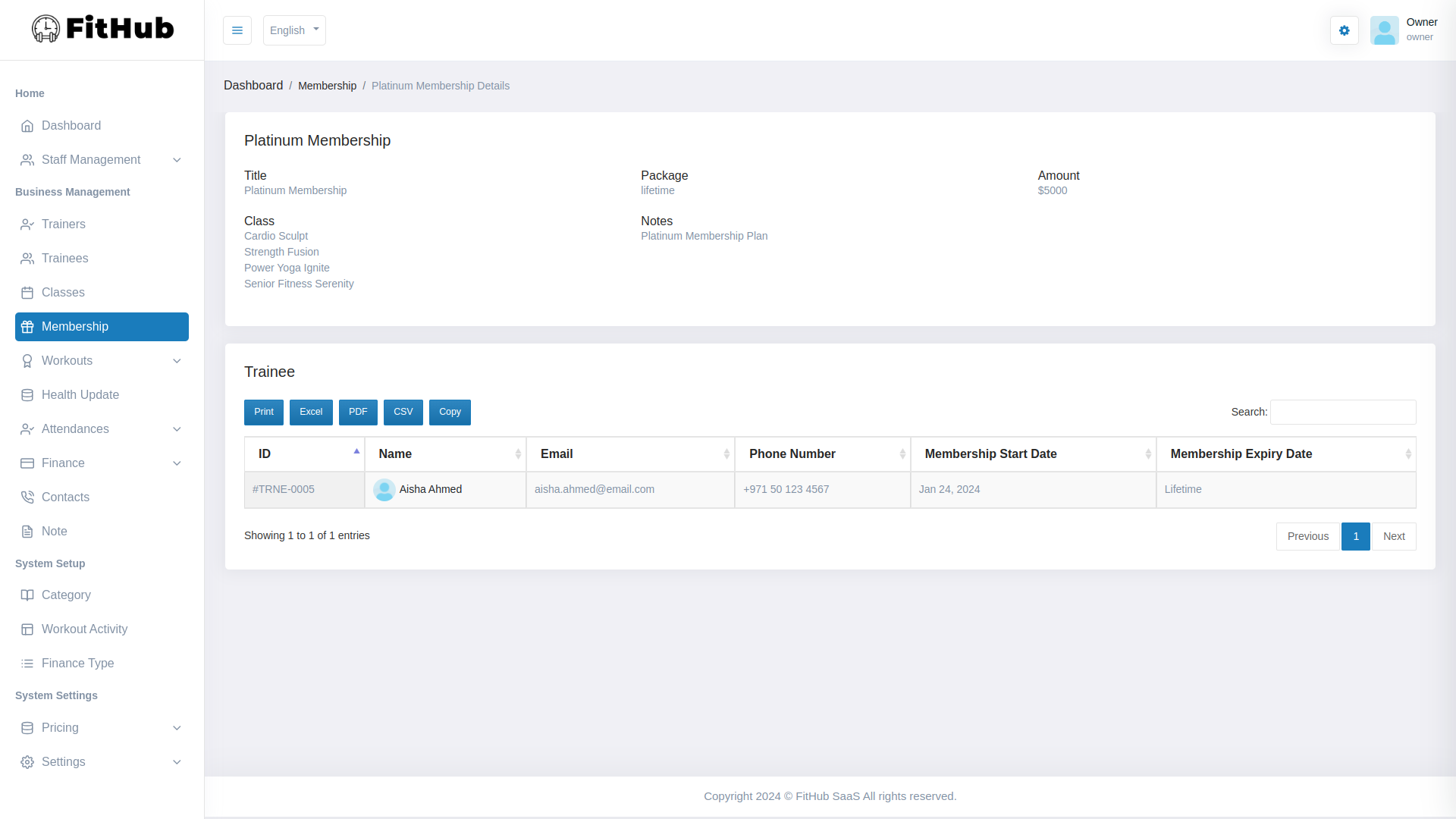
Task: Click the hamburger menu button
Action: (237, 30)
